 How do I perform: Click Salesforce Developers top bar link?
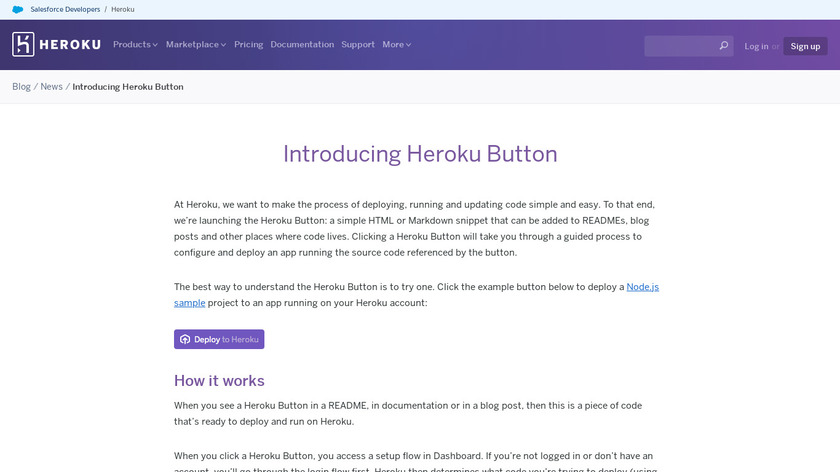(65, 9)
